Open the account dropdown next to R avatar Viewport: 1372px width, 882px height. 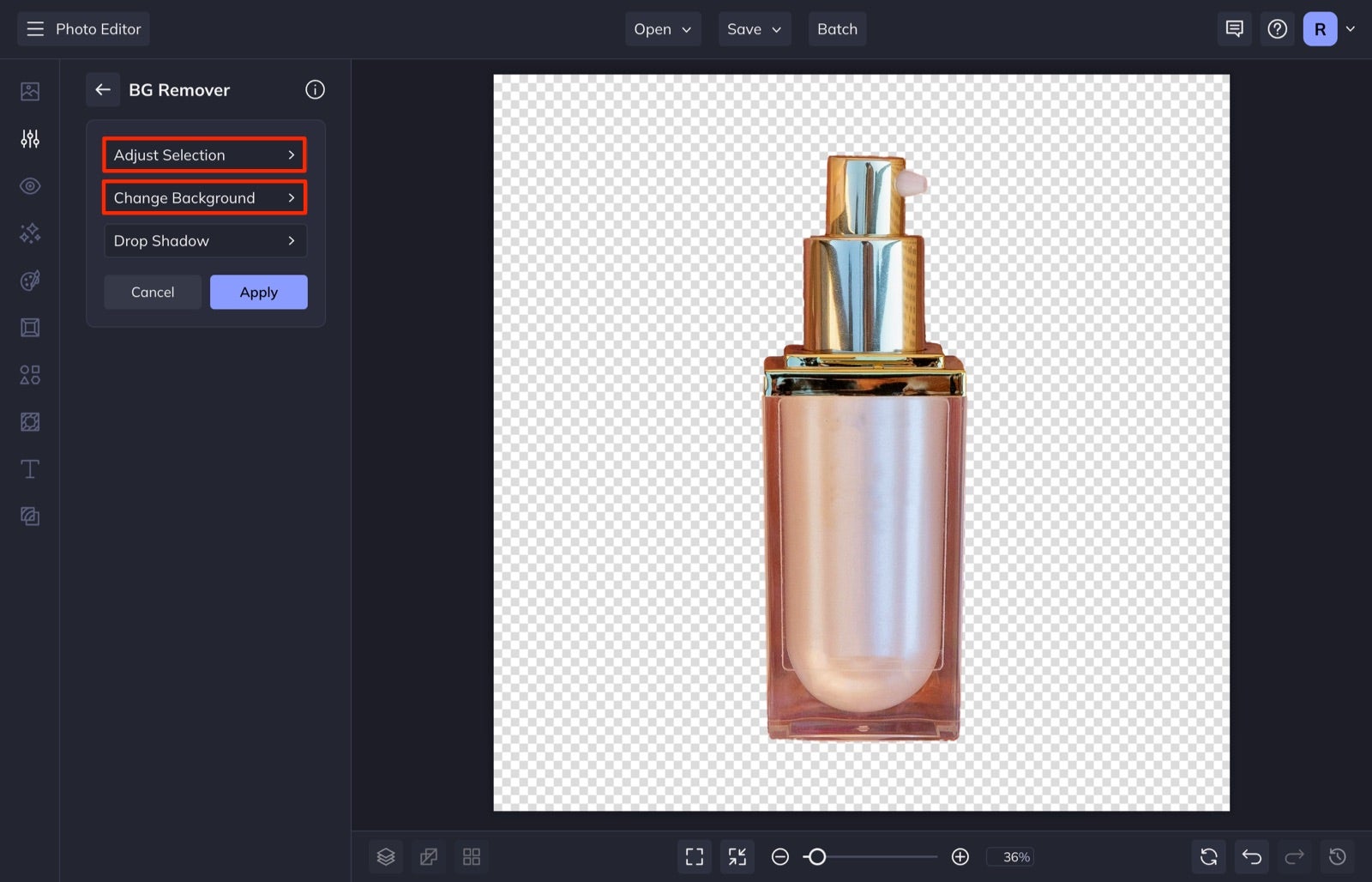(1351, 28)
